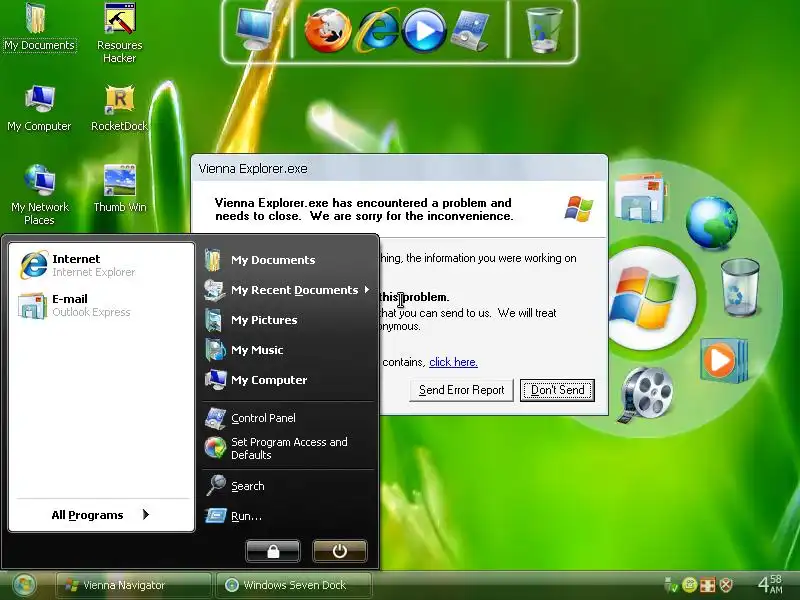Click the mail icon in circular dock

pos(639,198)
